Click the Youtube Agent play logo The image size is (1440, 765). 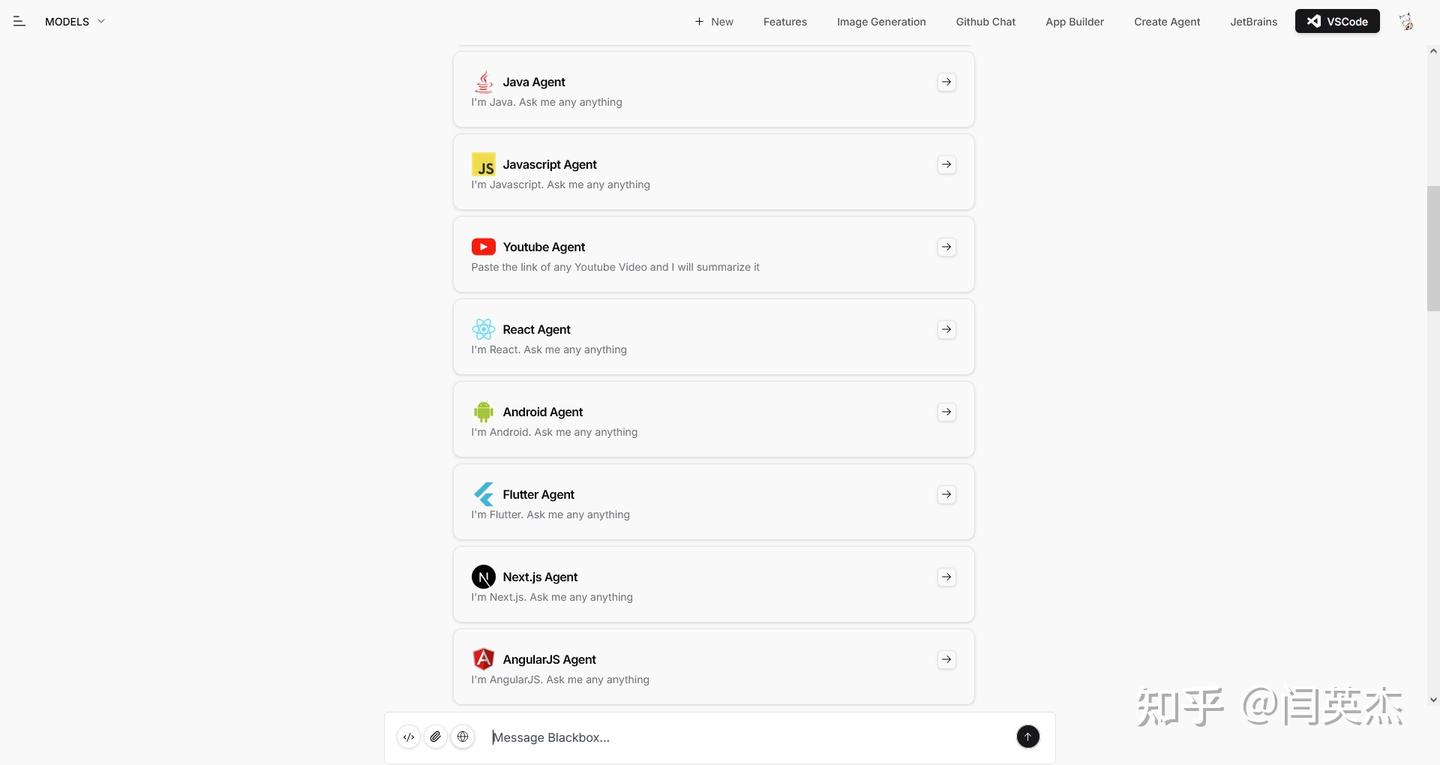point(483,247)
